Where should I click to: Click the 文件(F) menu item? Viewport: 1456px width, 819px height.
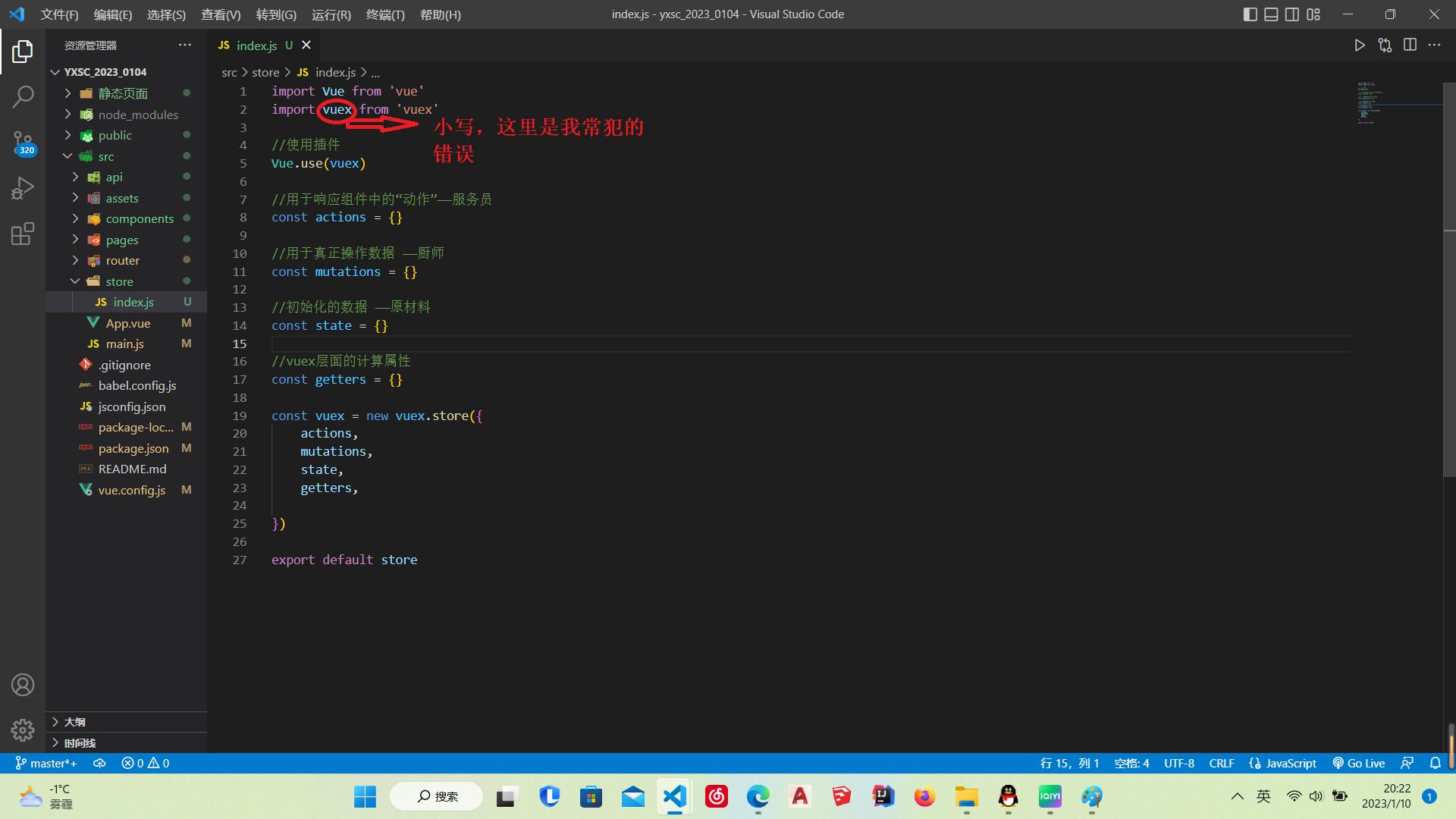tap(57, 14)
